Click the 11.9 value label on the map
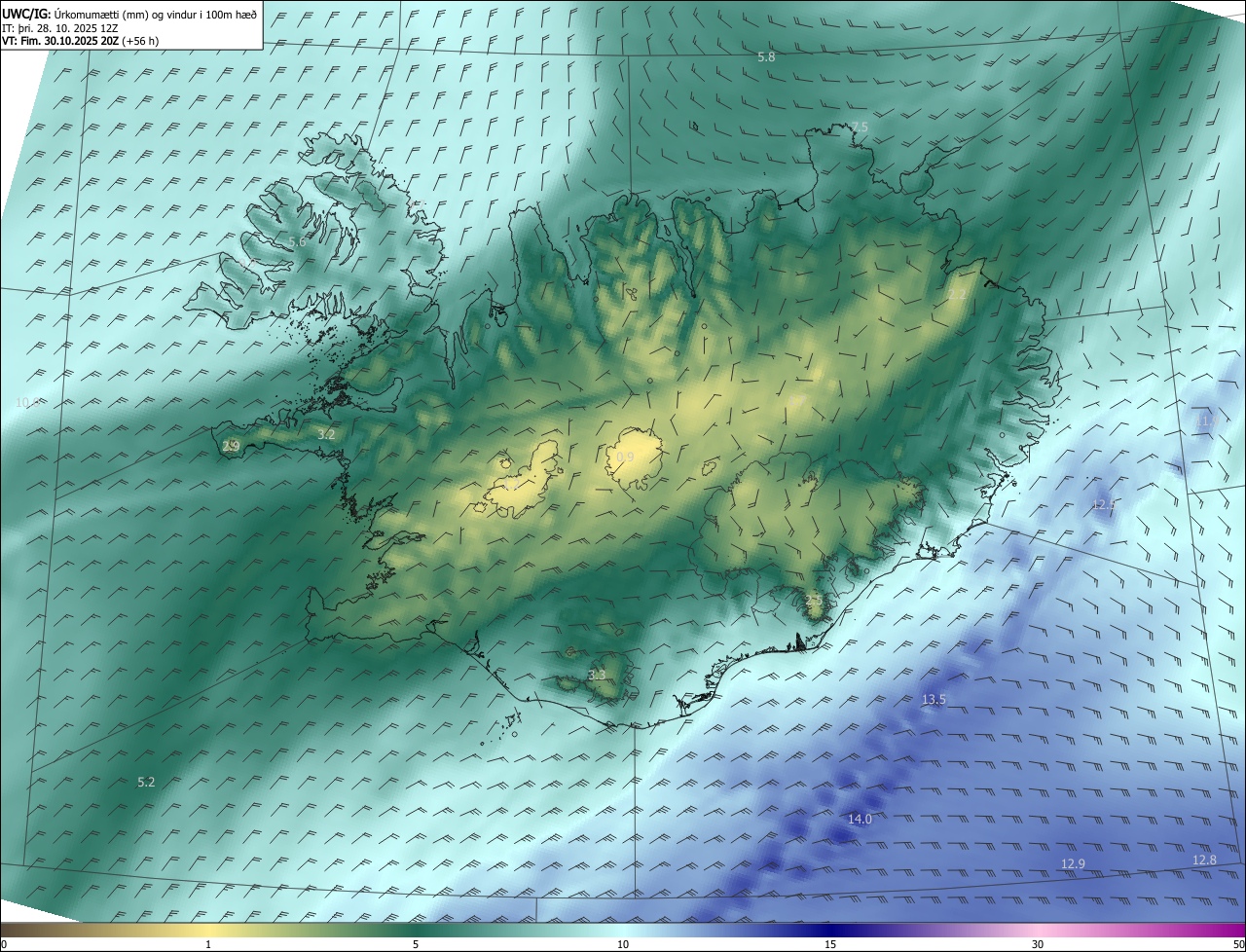This screenshot has height=952, width=1246. pyautogui.click(x=1207, y=421)
